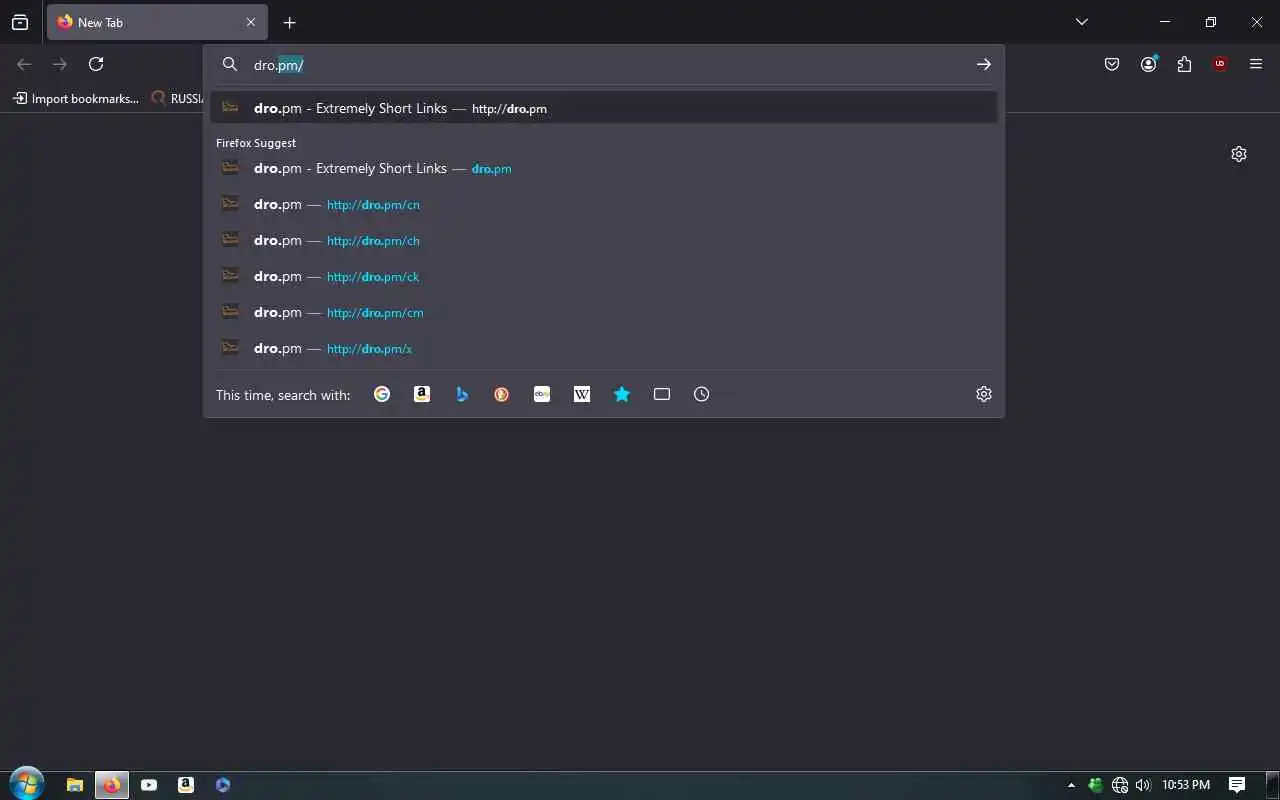Choose Firefox Suggest entry dro.pm Extremely Short Links
1280x800 pixels.
(604, 168)
